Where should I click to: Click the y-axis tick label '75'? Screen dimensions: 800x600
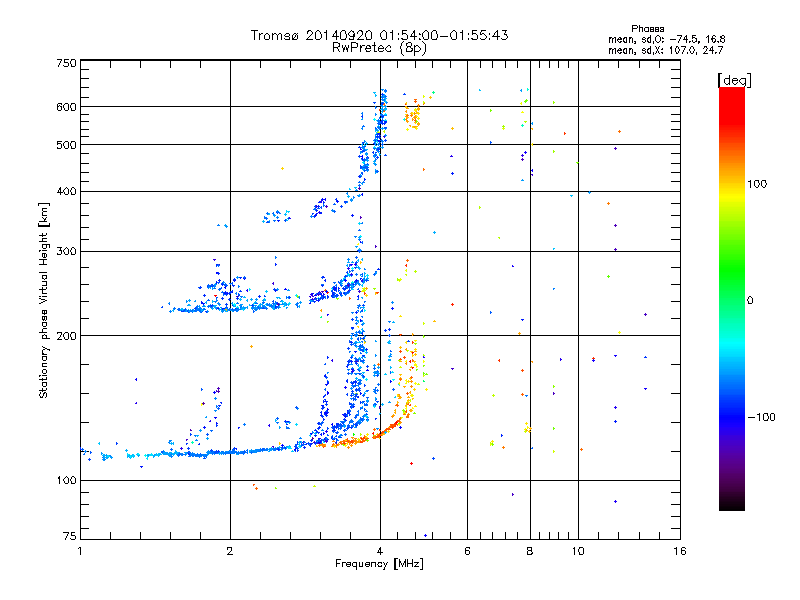tap(70, 536)
